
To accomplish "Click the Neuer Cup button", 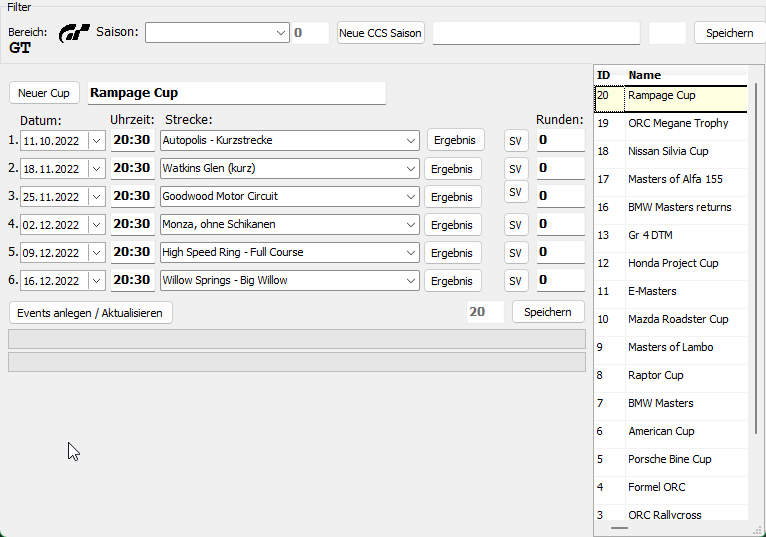I will 44,93.
